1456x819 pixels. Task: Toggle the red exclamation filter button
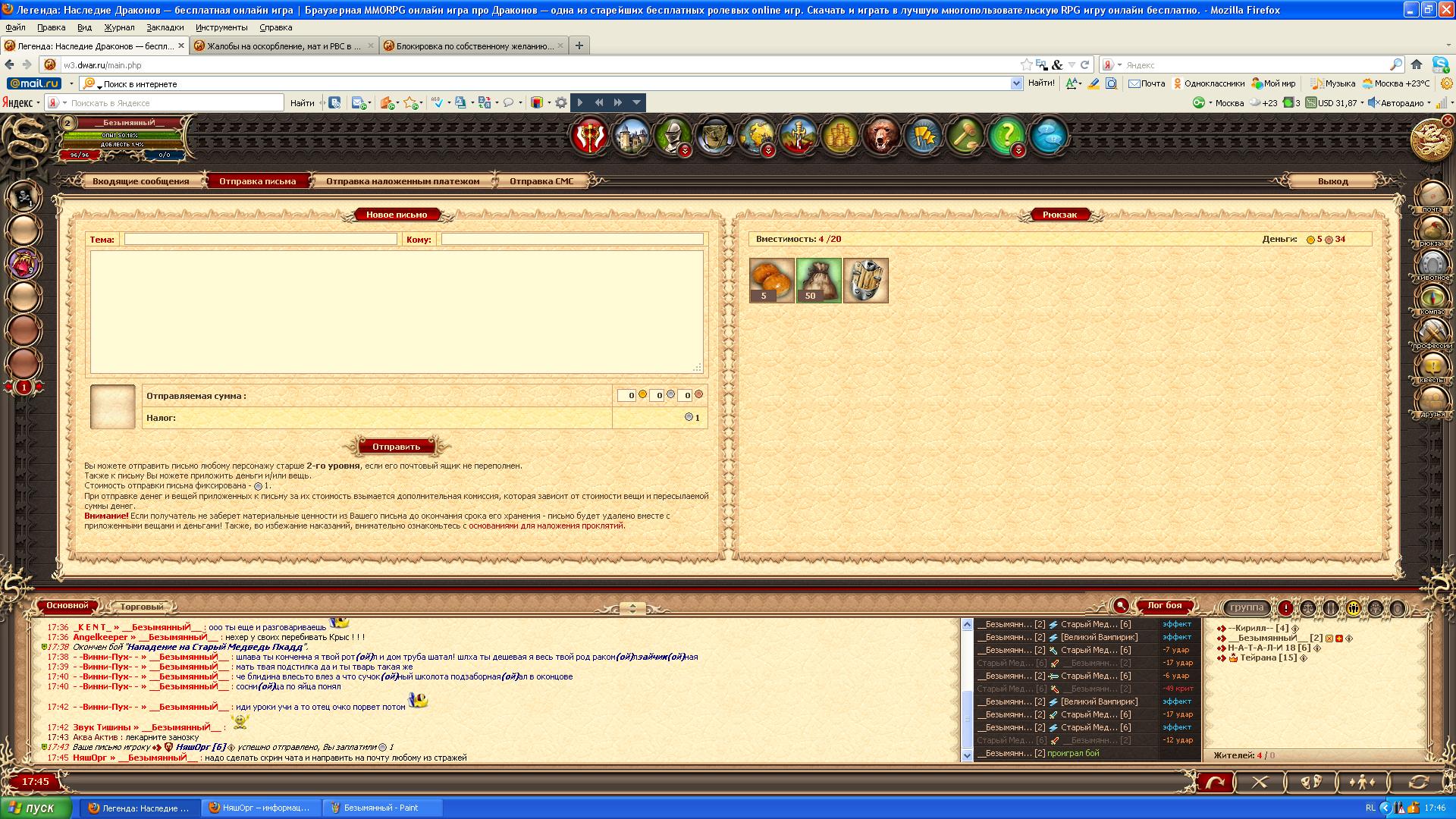(x=1286, y=608)
